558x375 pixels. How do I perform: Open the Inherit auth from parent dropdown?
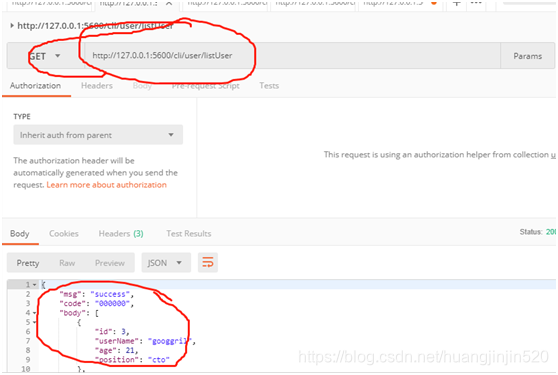pos(98,135)
